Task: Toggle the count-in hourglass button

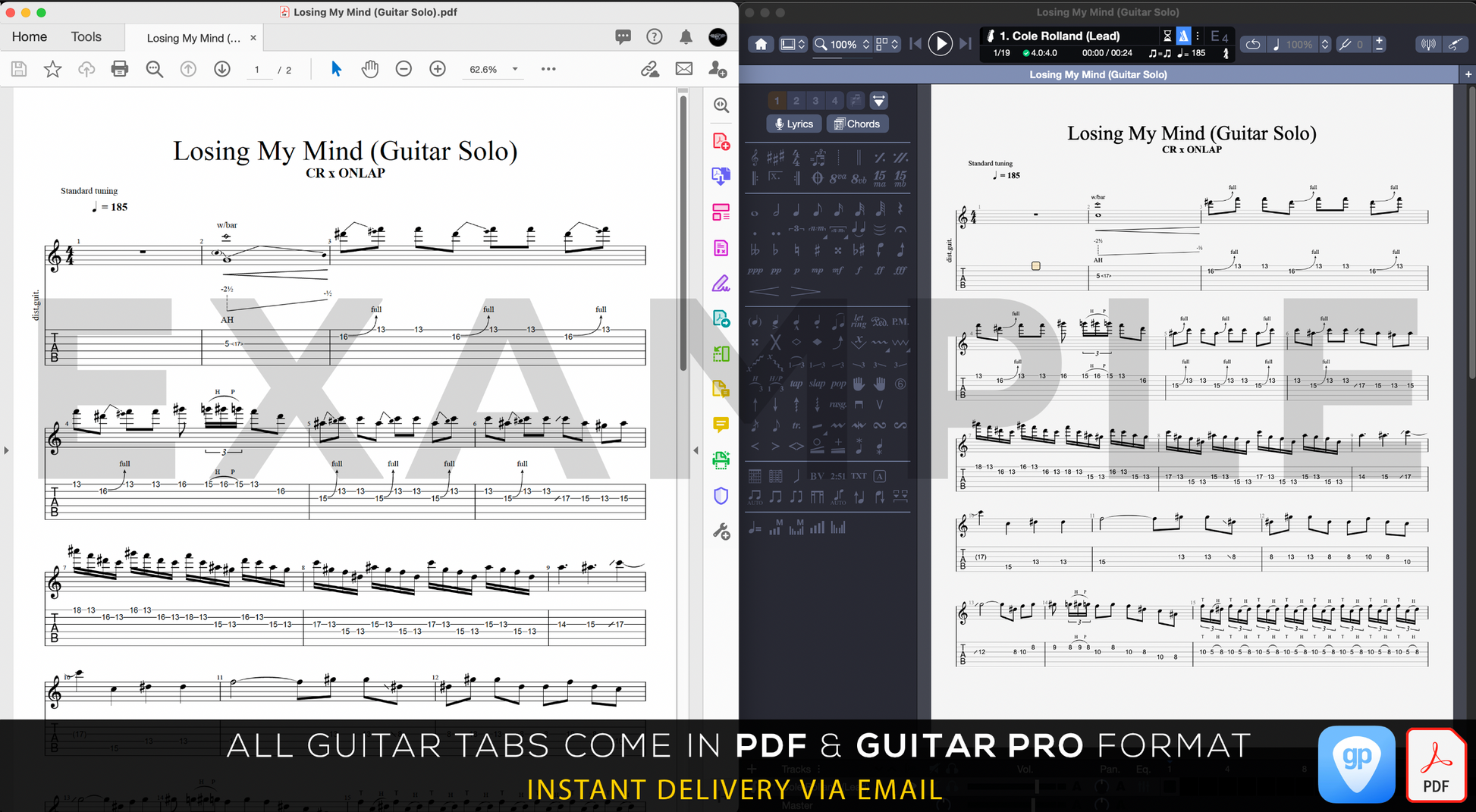Action: click(x=1167, y=36)
